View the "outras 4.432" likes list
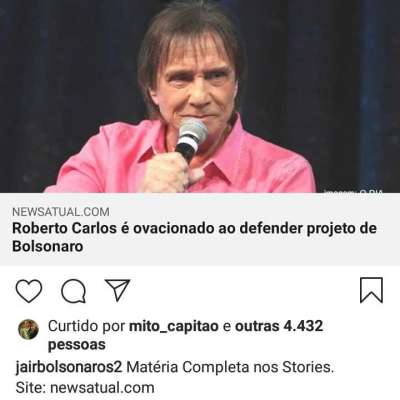This screenshot has width=400, height=400. pyautogui.click(x=279, y=326)
